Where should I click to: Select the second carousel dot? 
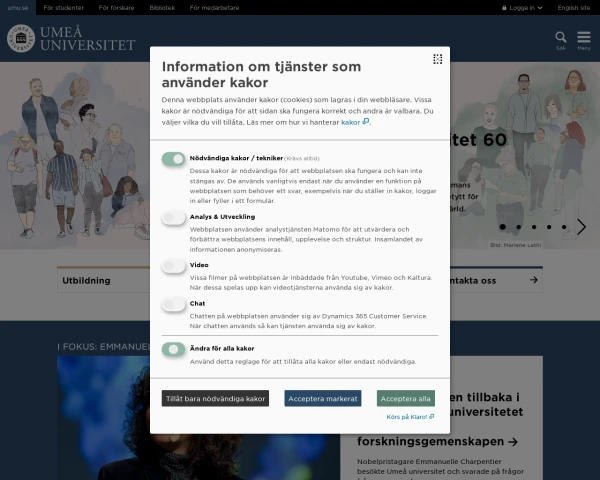[518, 227]
